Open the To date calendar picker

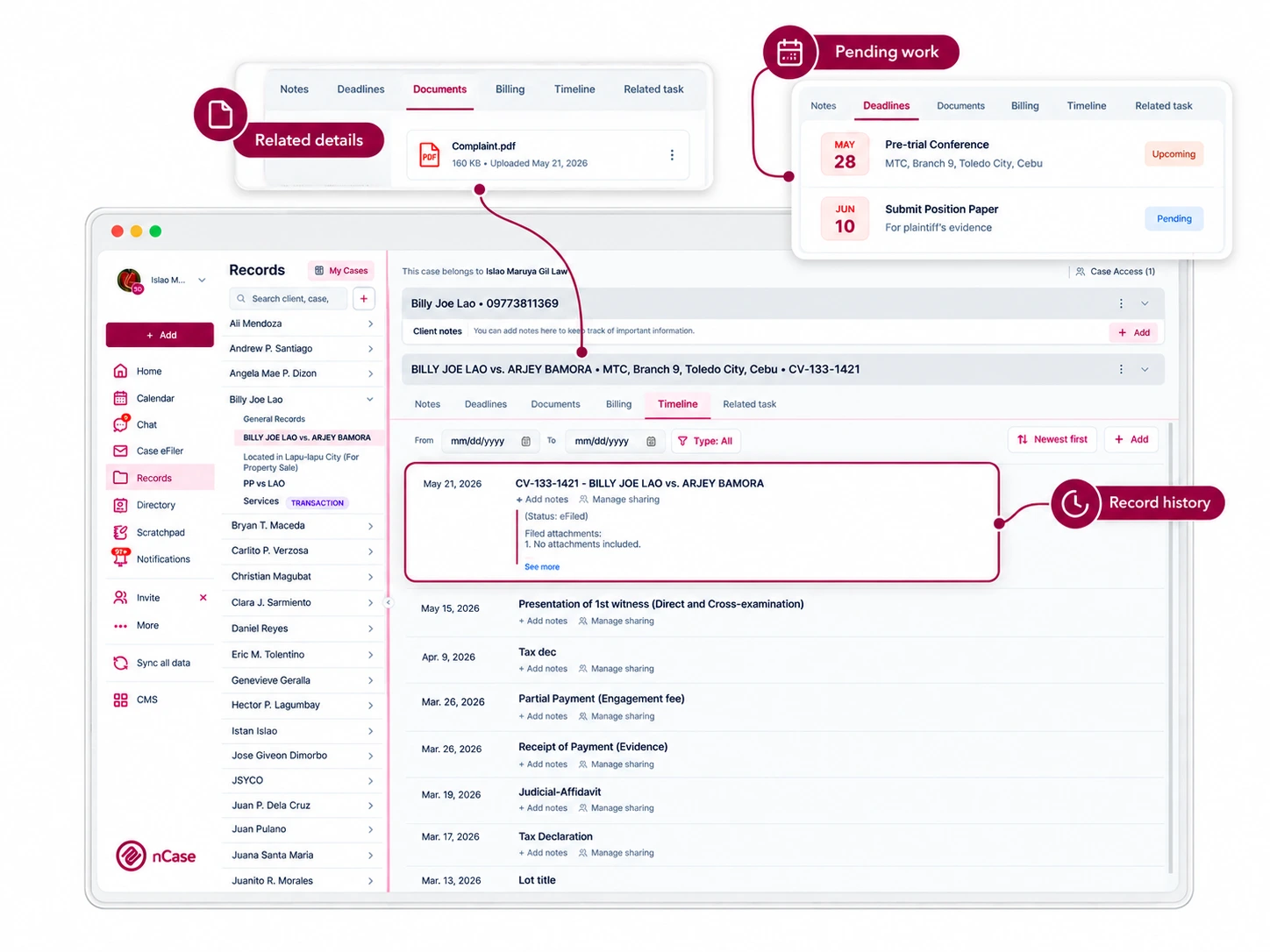(652, 442)
